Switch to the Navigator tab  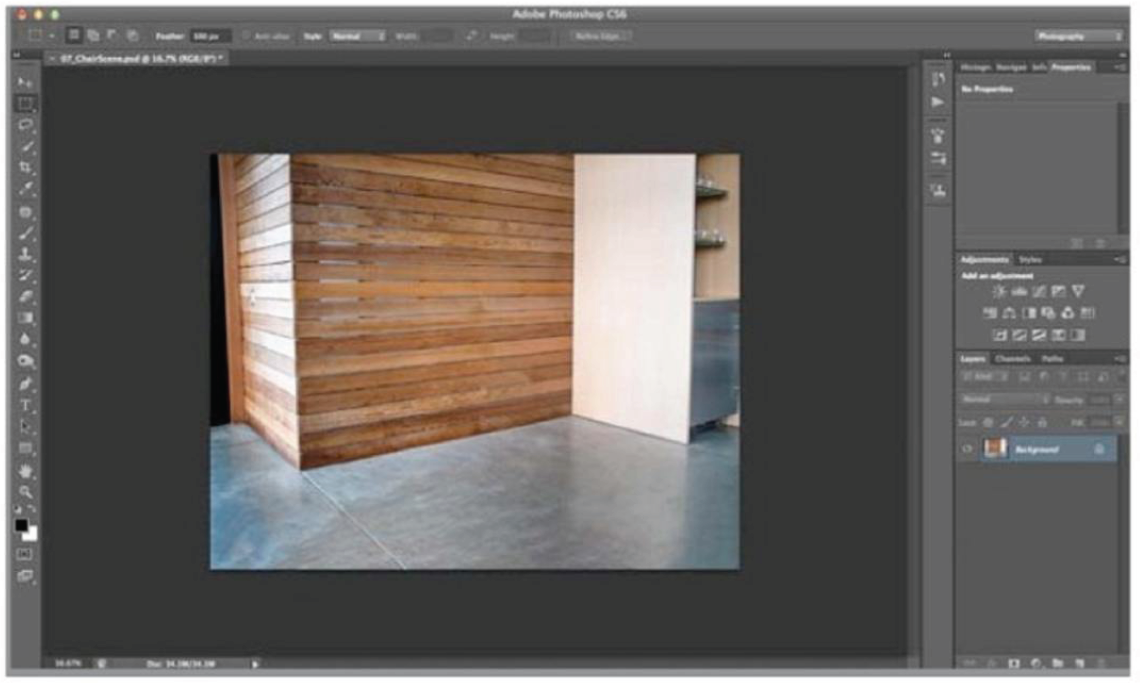[x=1011, y=67]
